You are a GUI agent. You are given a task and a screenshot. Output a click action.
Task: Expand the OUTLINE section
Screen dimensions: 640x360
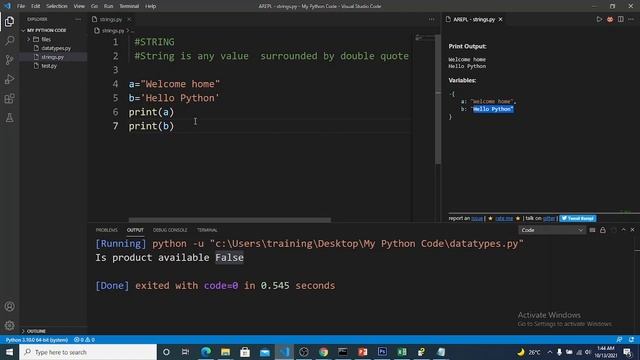[36, 331]
